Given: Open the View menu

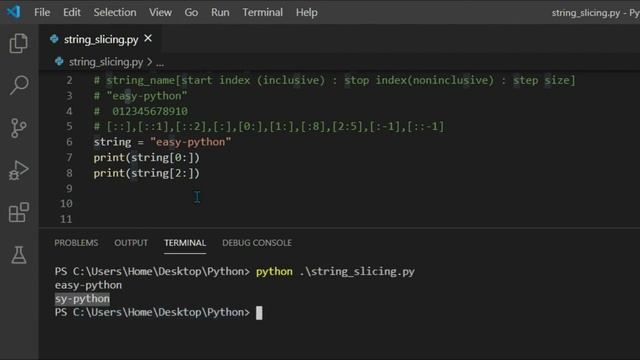Looking at the screenshot, I should coord(160,12).
